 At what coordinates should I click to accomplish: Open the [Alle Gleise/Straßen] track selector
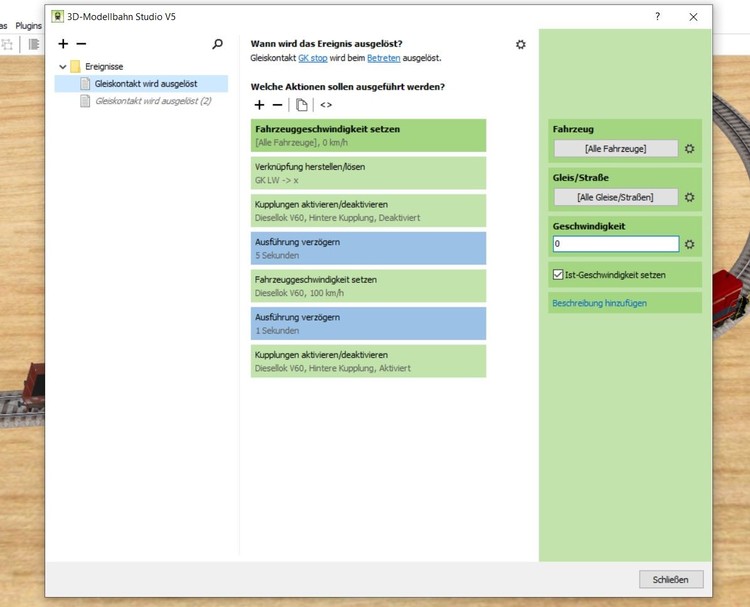(x=616, y=197)
